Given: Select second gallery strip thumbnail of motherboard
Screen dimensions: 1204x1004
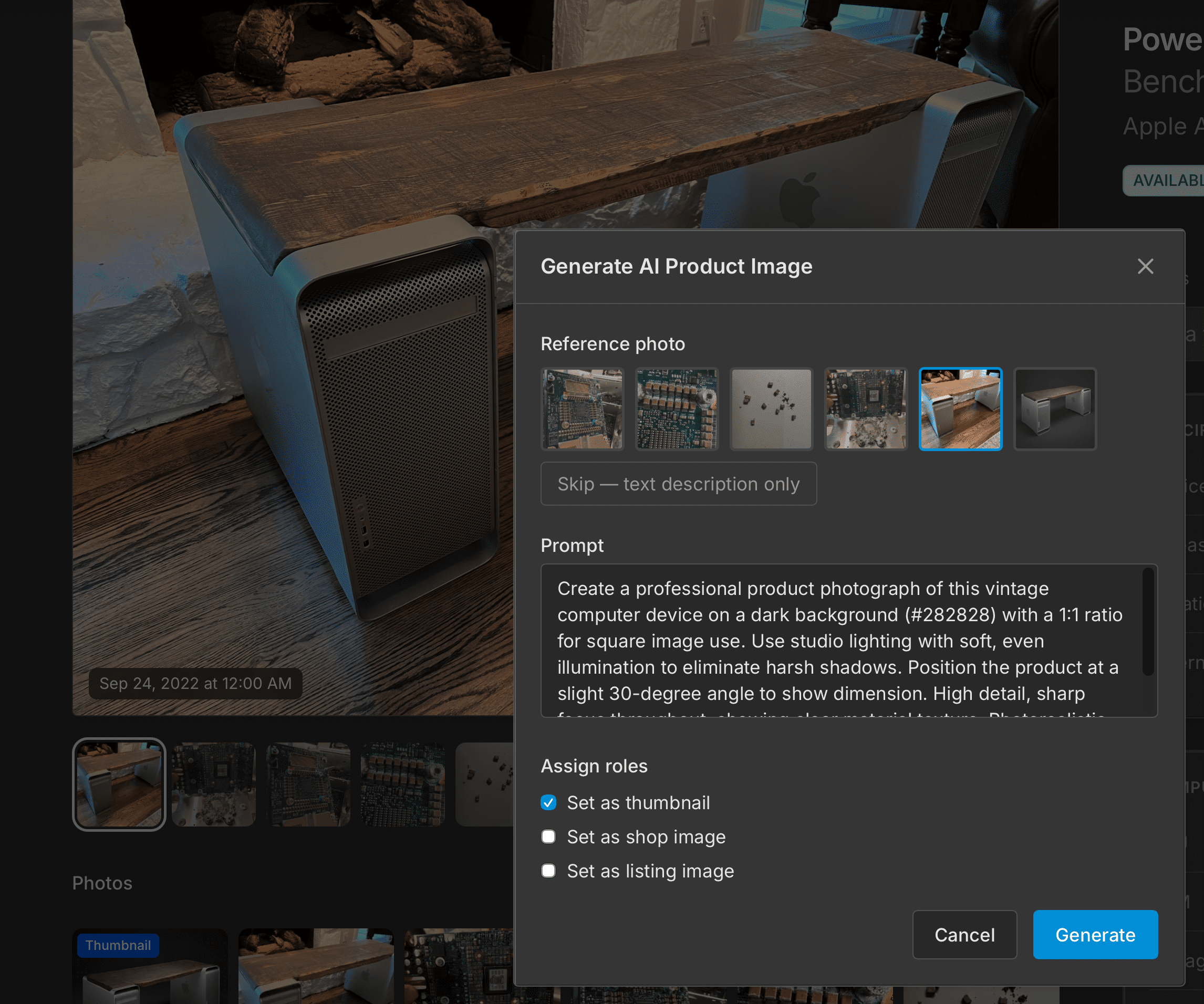Looking at the screenshot, I should (x=213, y=784).
